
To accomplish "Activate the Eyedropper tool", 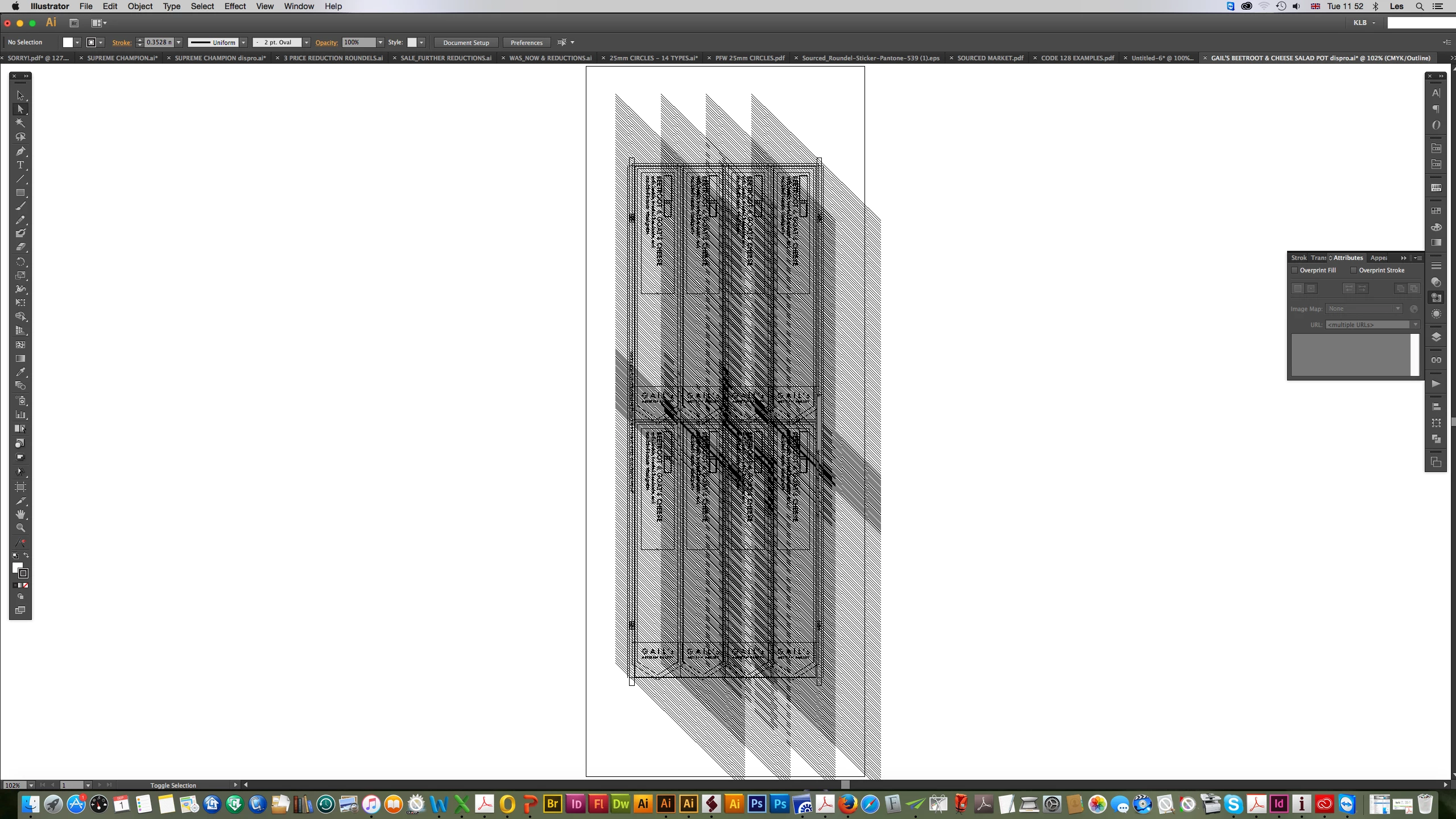I will [20, 372].
